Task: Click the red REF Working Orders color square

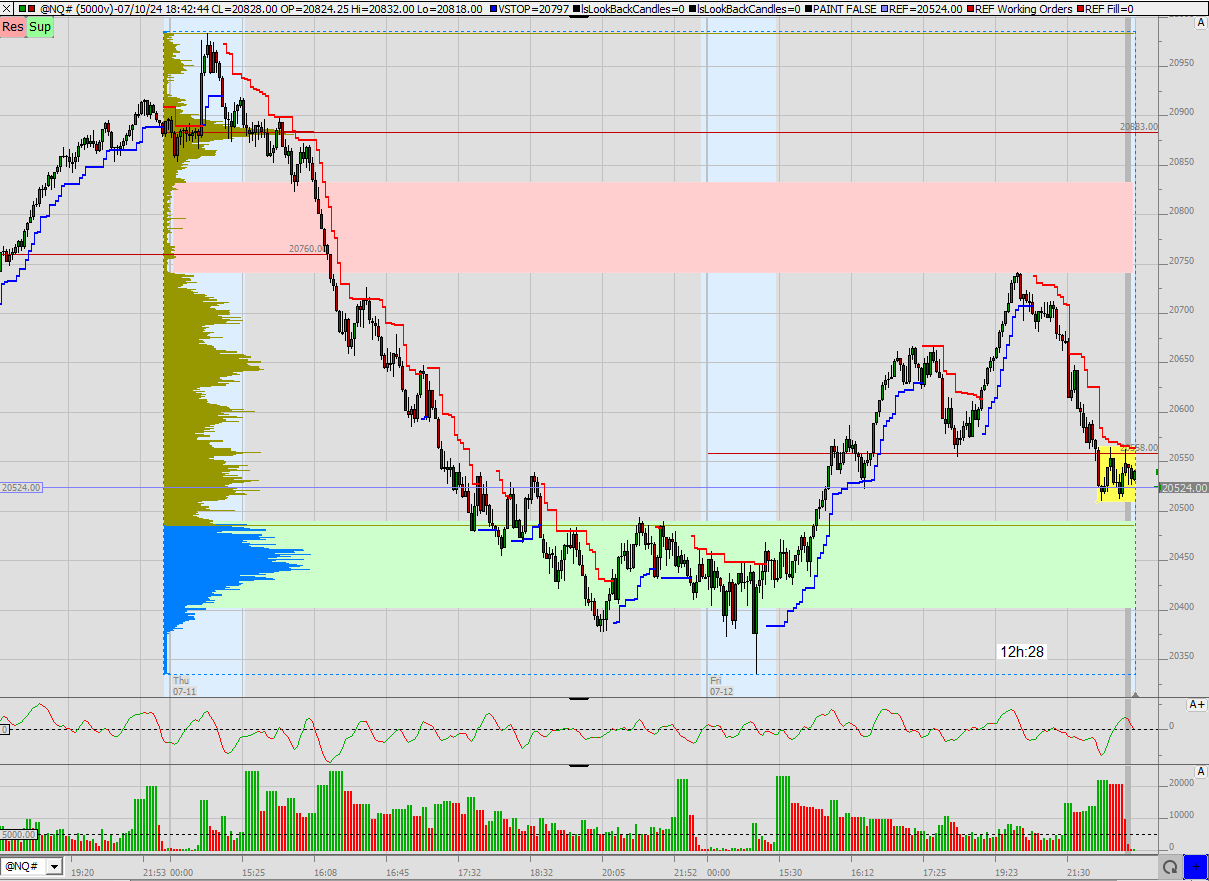Action: point(971,9)
